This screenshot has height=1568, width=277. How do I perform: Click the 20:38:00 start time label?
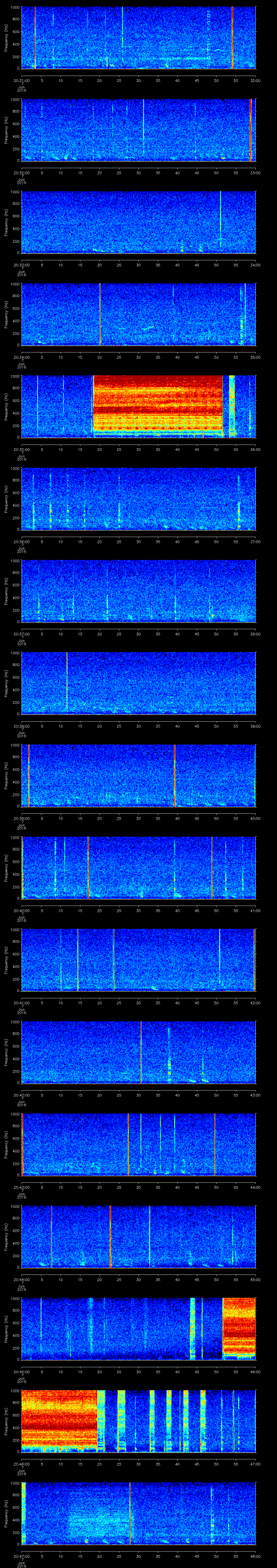tap(22, 726)
